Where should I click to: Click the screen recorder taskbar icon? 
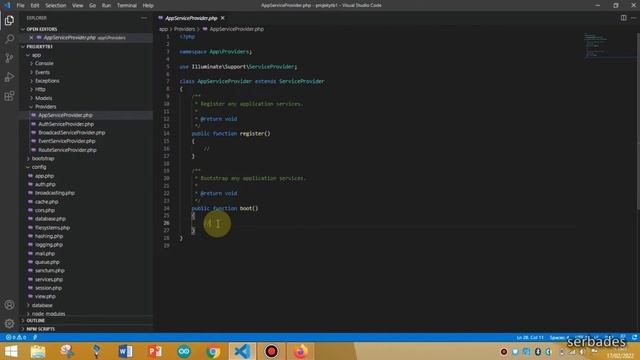pos(271,351)
